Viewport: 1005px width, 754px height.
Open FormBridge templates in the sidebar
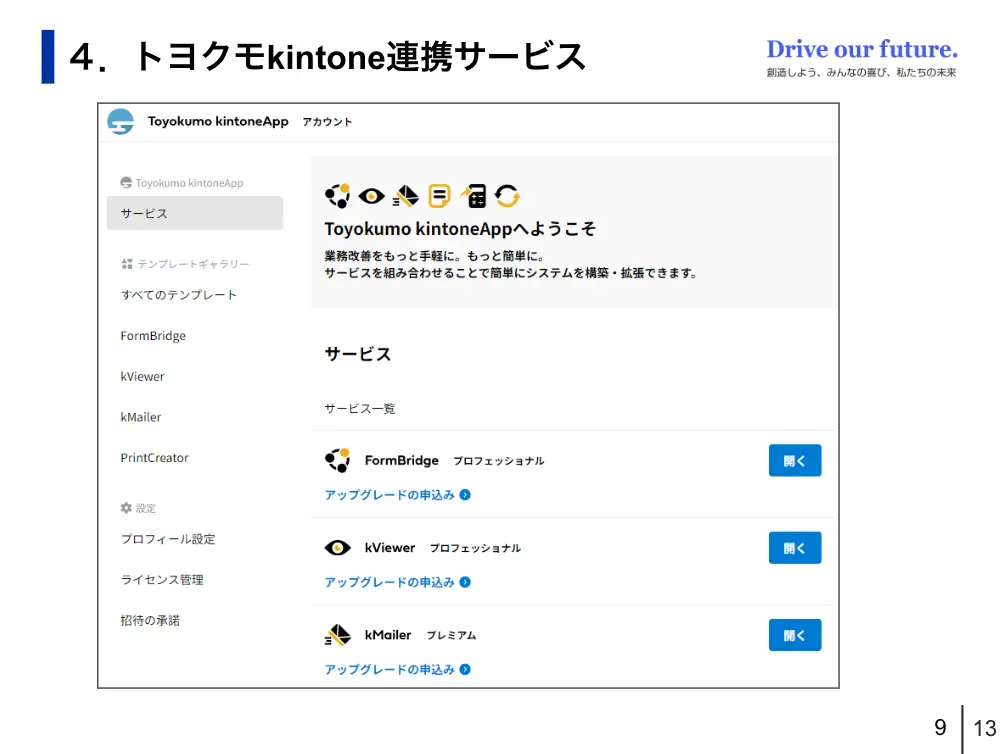[x=153, y=335]
